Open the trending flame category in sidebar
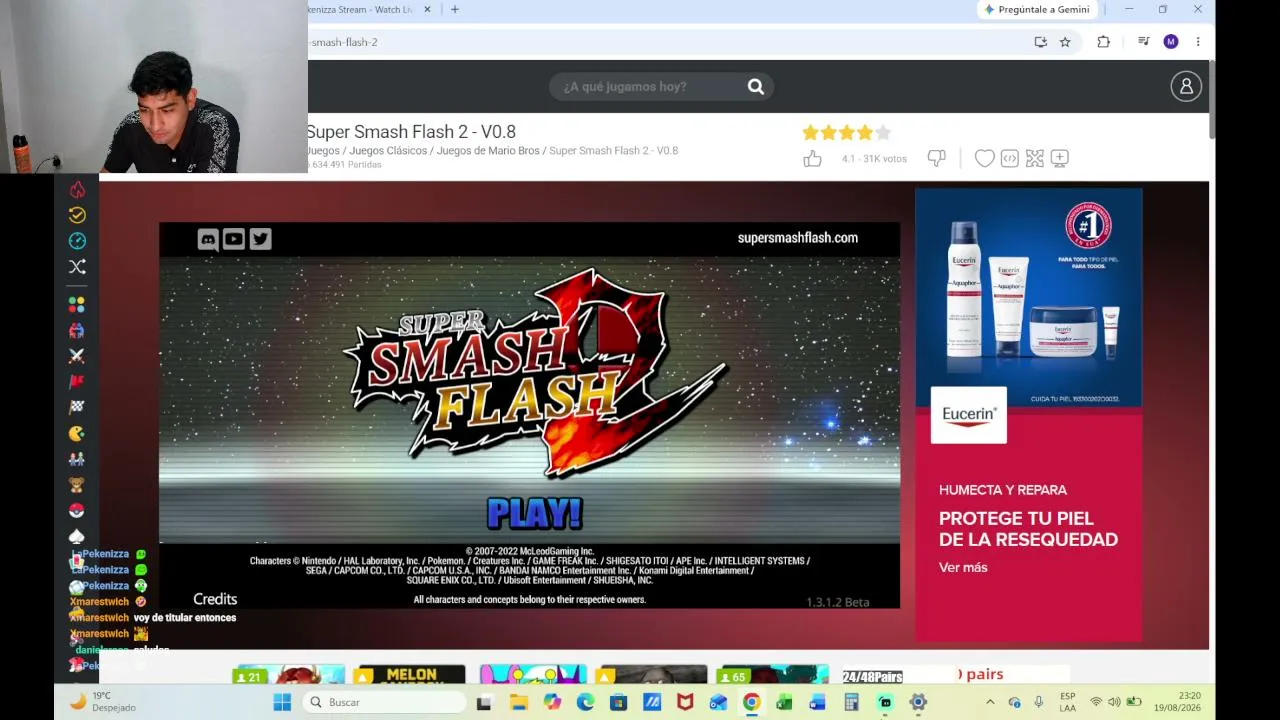This screenshot has width=1280, height=720. click(77, 189)
